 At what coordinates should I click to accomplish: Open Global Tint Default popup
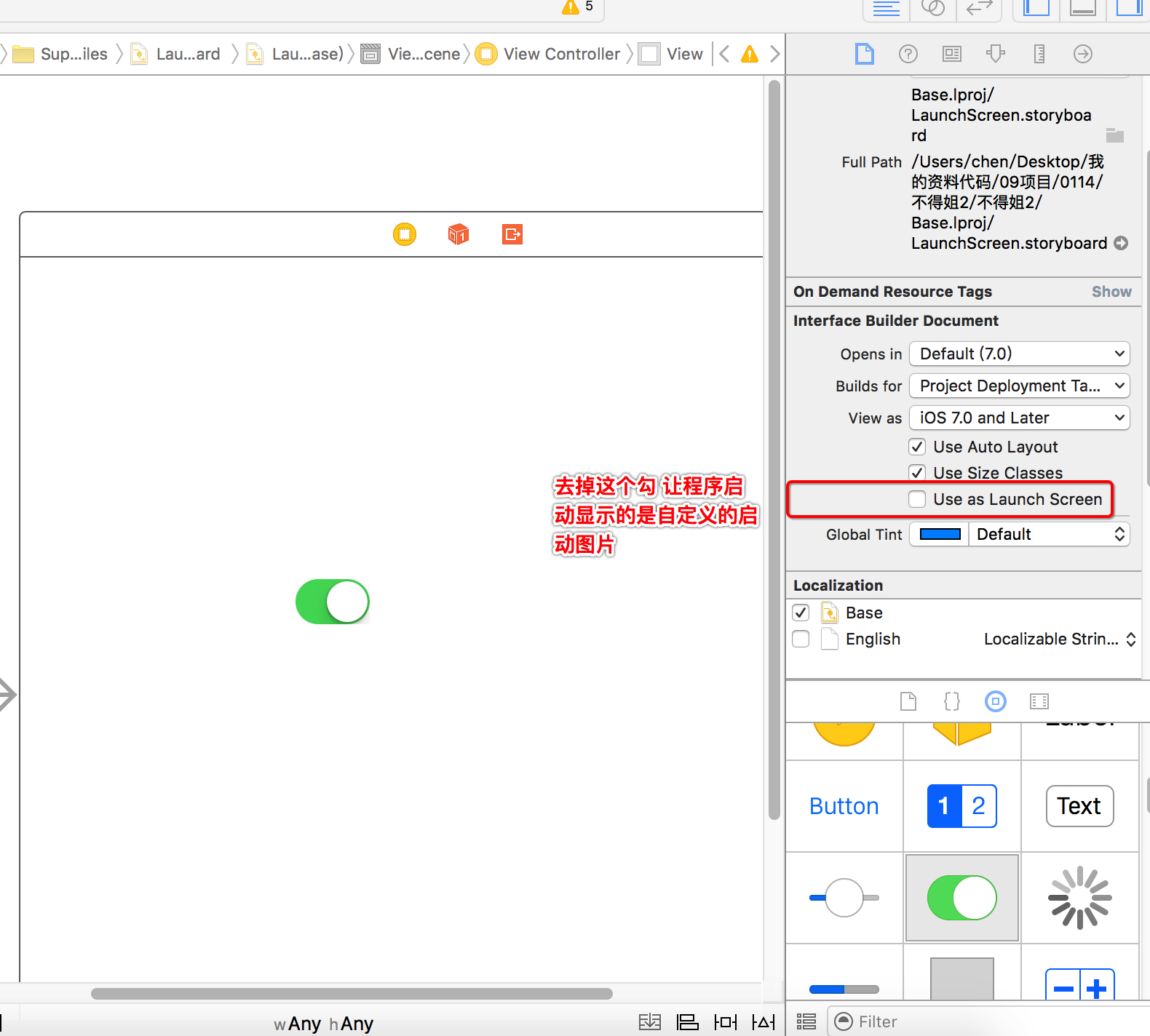coord(1049,534)
